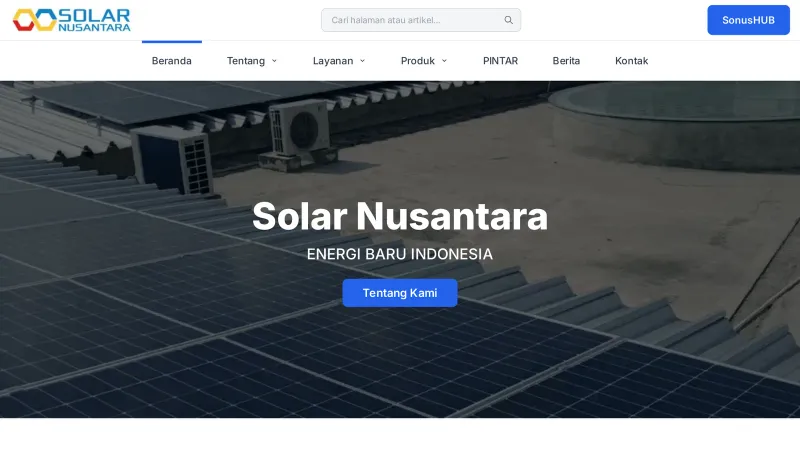Open the Kontak navigation link
This screenshot has height=450, width=800.
click(x=631, y=61)
